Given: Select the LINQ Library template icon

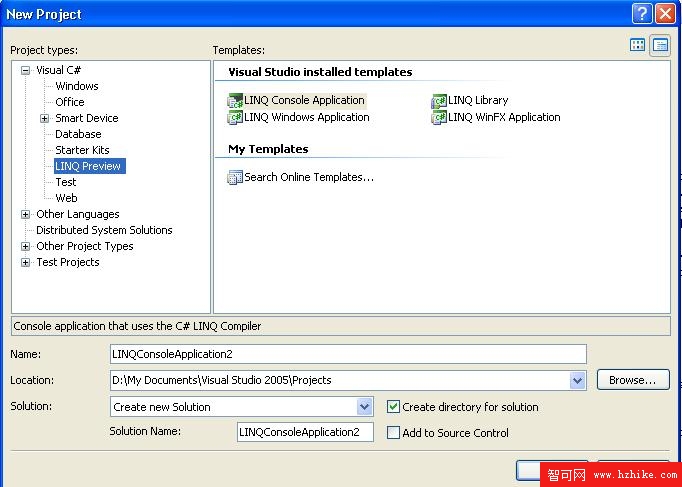Looking at the screenshot, I should click(x=439, y=101).
